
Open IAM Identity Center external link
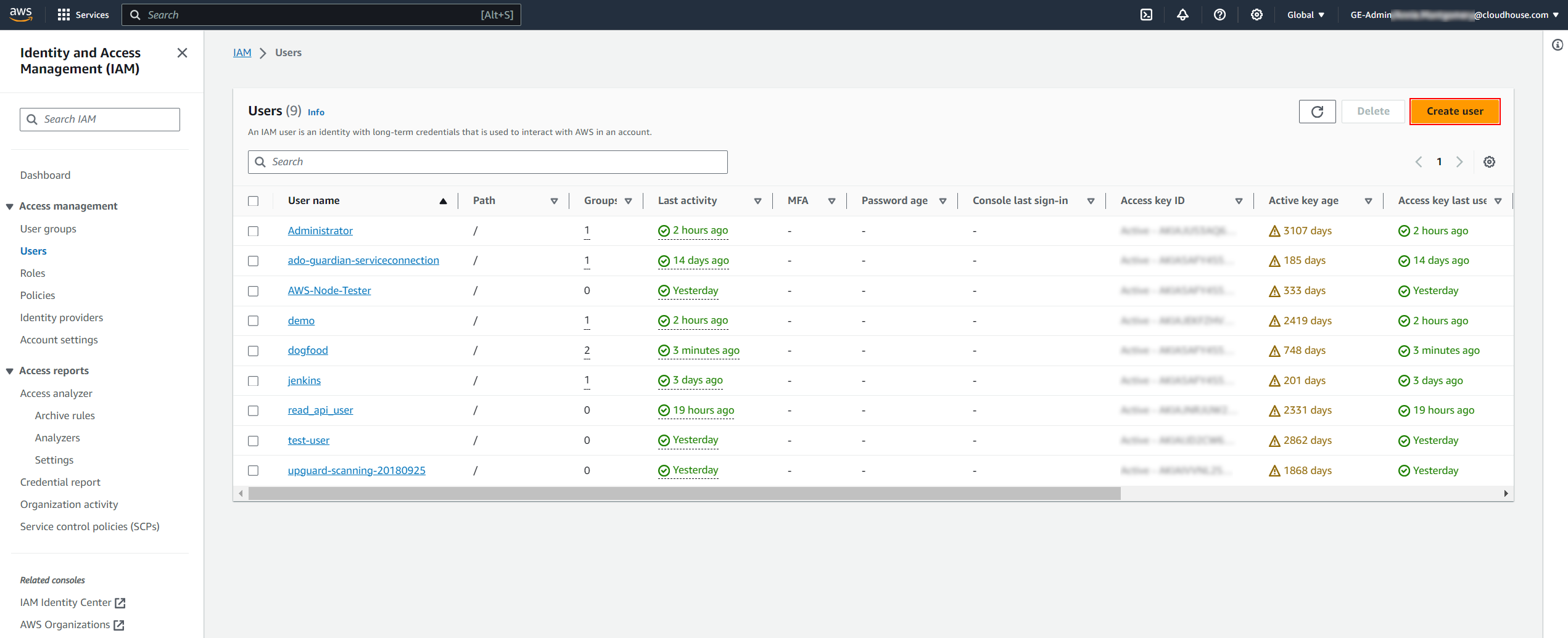pyautogui.click(x=73, y=602)
